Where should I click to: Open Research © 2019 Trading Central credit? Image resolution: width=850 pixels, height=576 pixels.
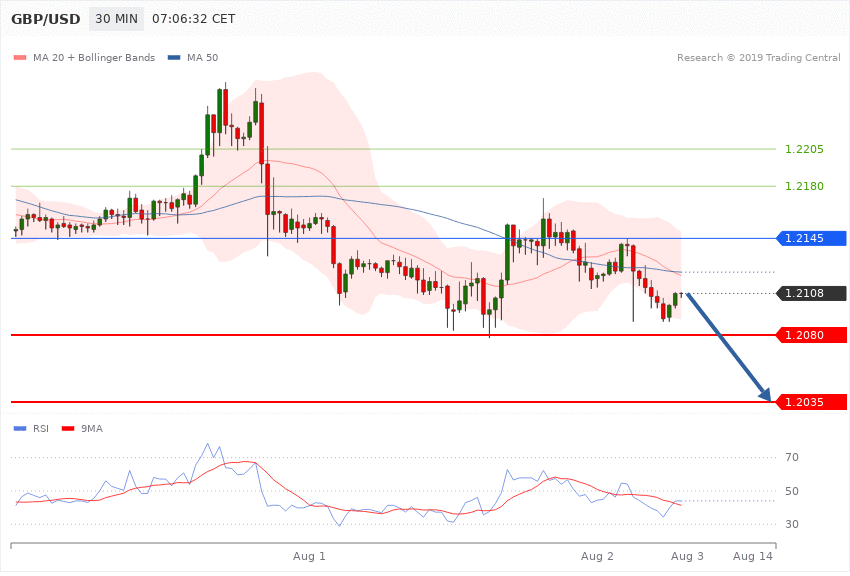point(758,57)
